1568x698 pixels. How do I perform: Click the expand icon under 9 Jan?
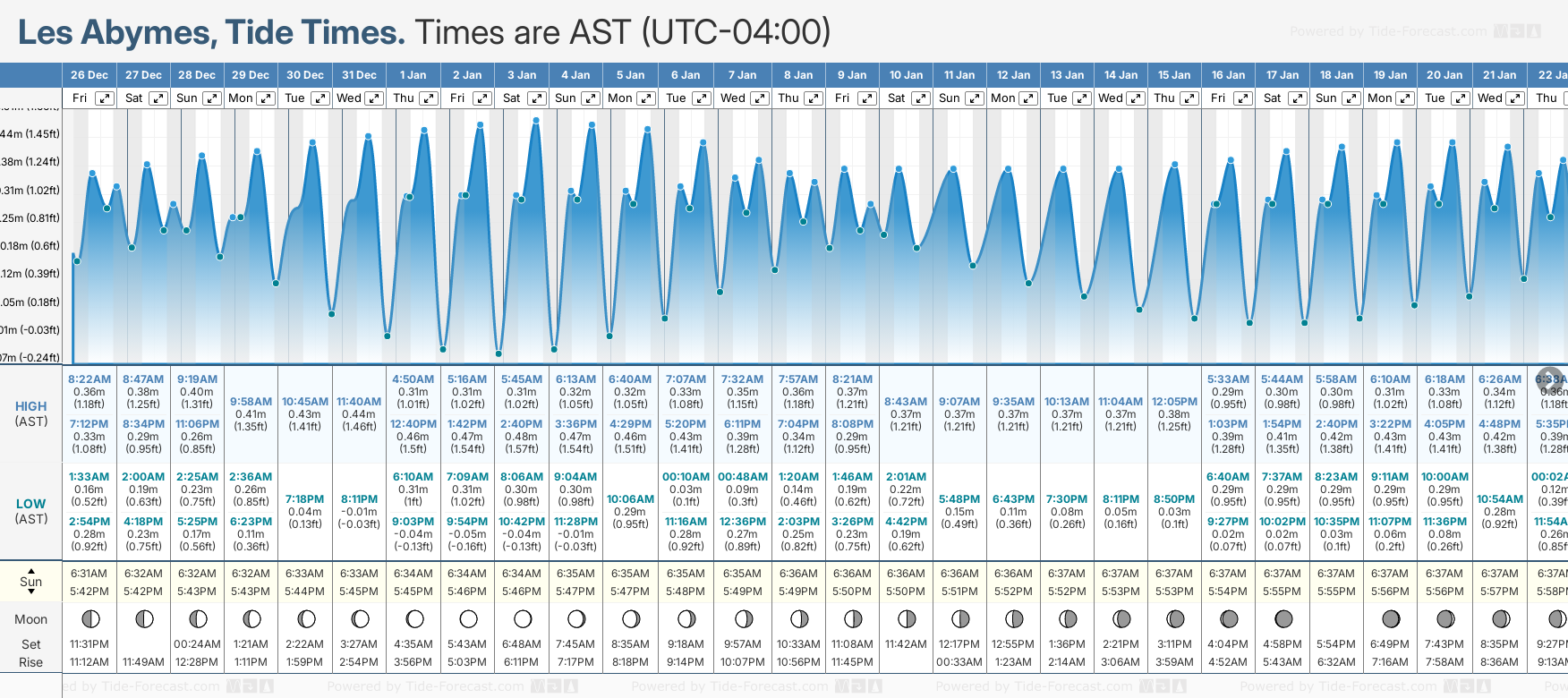[x=866, y=98]
